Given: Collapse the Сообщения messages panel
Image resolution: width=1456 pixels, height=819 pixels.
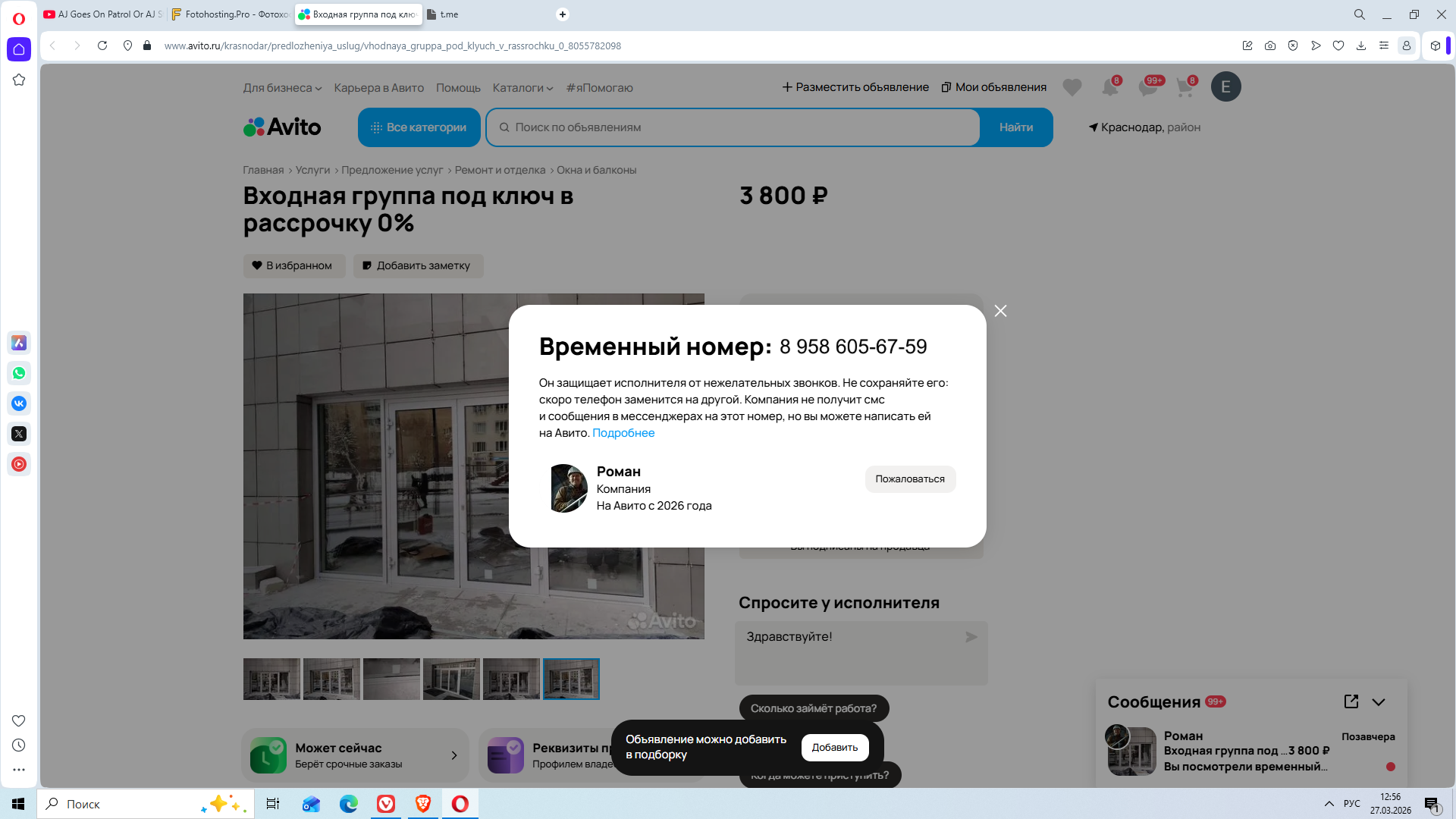Looking at the screenshot, I should tap(1379, 702).
